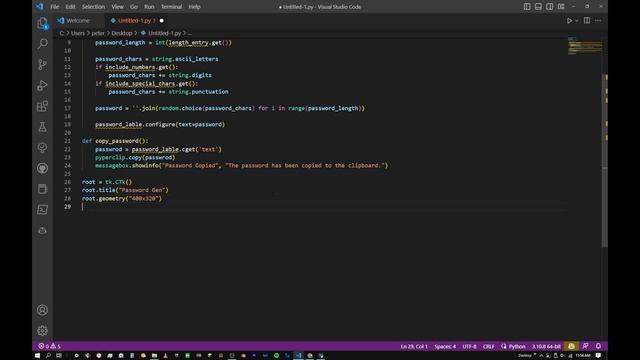Open the Terminal menu

171,7
